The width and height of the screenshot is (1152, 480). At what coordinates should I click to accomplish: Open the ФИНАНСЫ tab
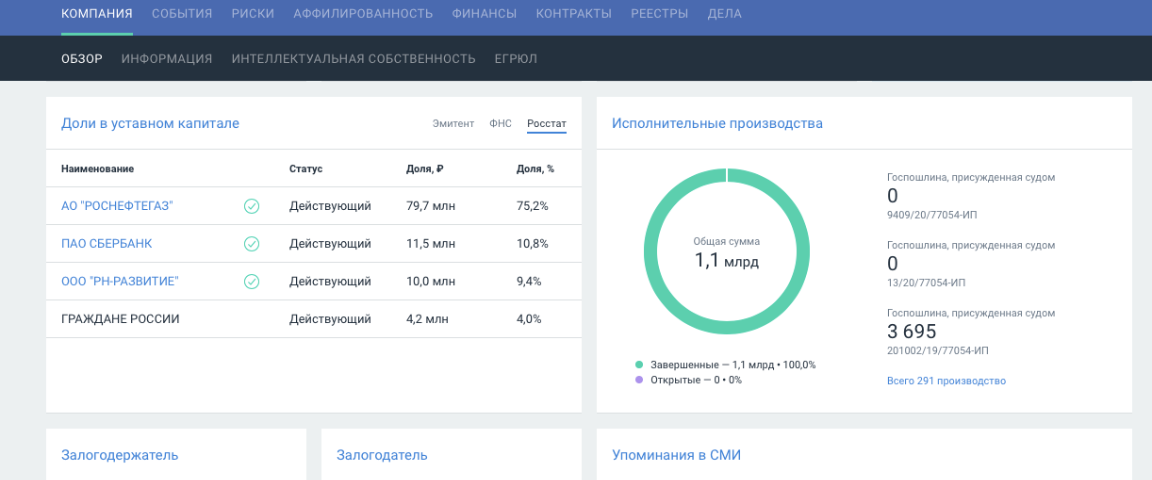(x=484, y=13)
